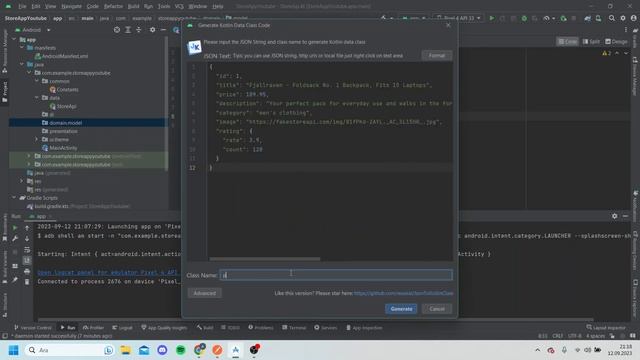
Task: Click the Make Project hammer icon
Action: 383,18
